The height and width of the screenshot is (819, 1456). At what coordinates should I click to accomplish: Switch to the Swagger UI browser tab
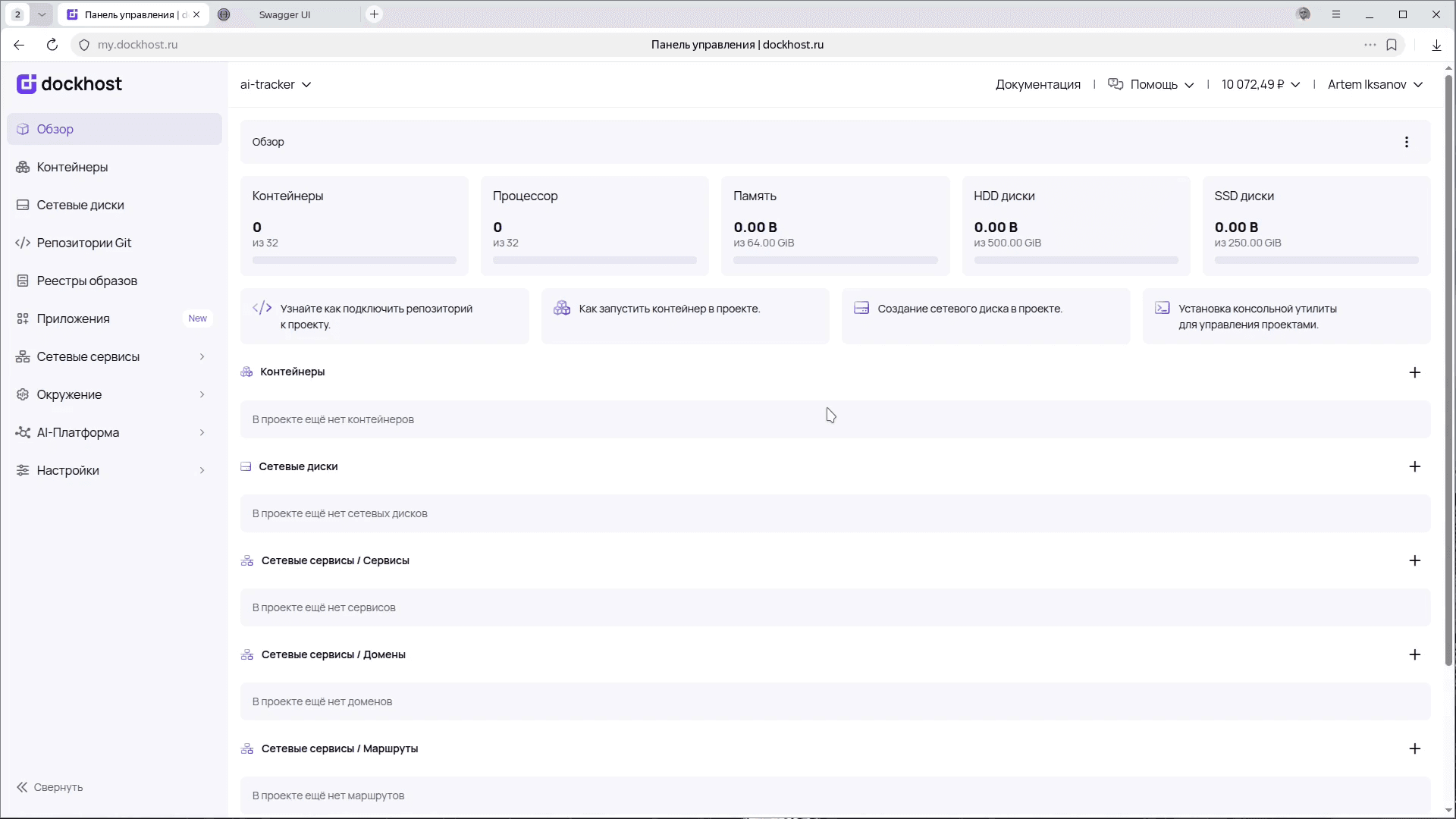click(x=284, y=14)
